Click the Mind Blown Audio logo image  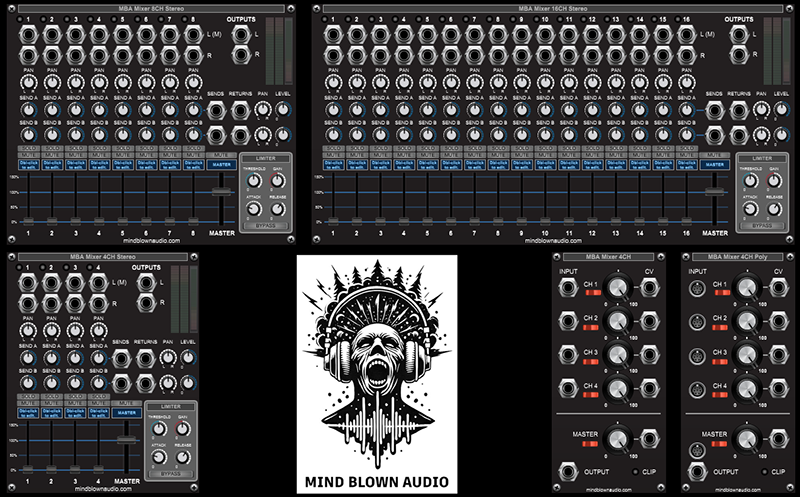[377, 375]
